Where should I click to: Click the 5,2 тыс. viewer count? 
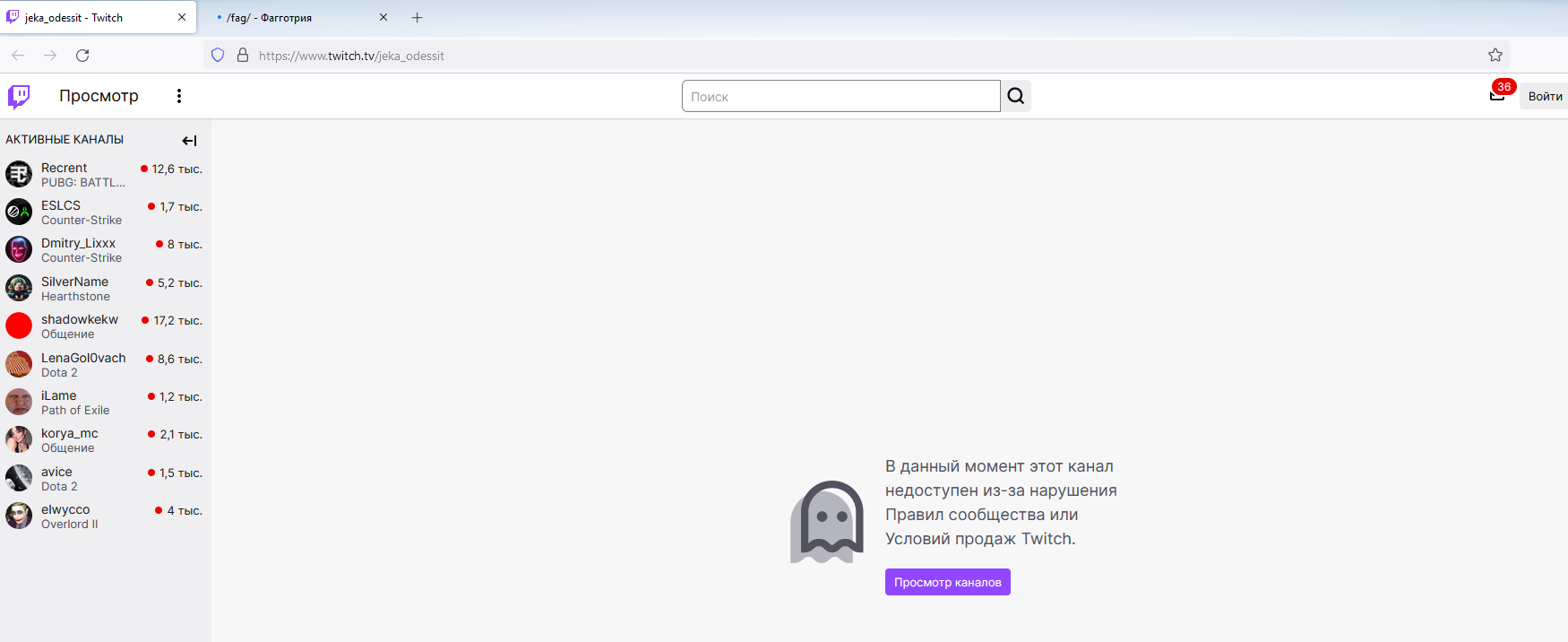point(180,282)
